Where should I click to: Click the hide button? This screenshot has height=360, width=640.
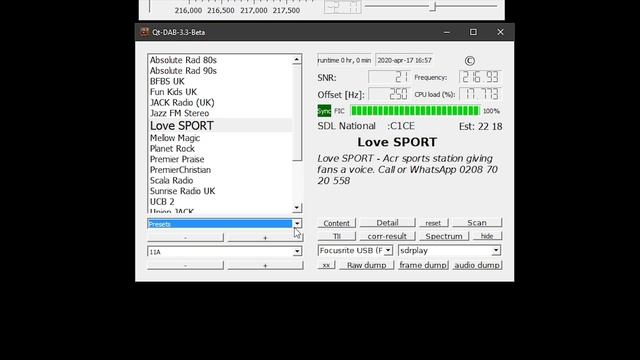[487, 236]
